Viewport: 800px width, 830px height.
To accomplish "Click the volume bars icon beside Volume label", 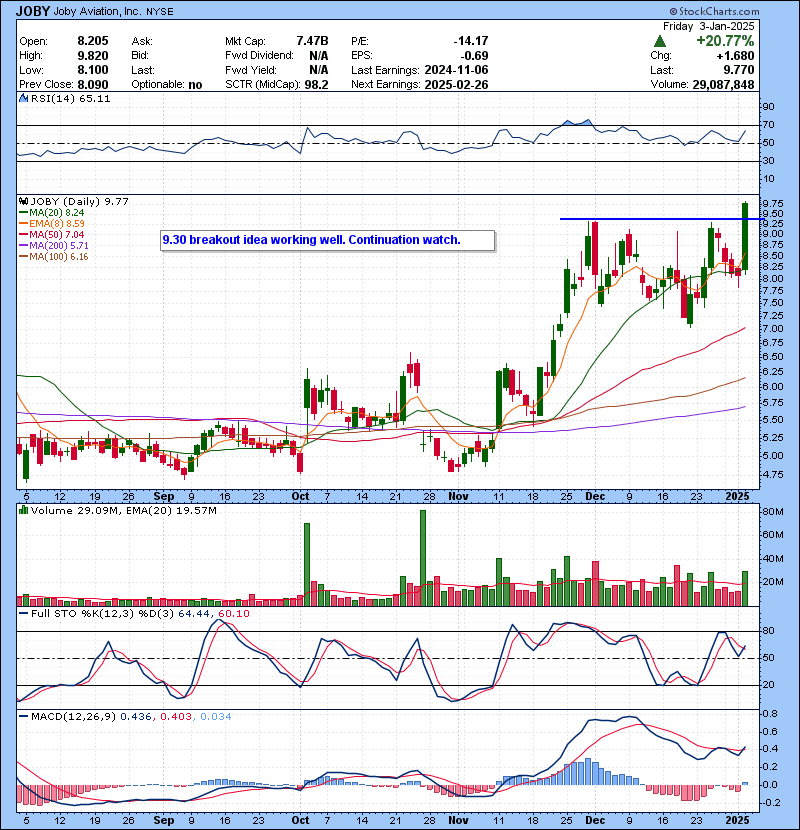I will point(23,510).
